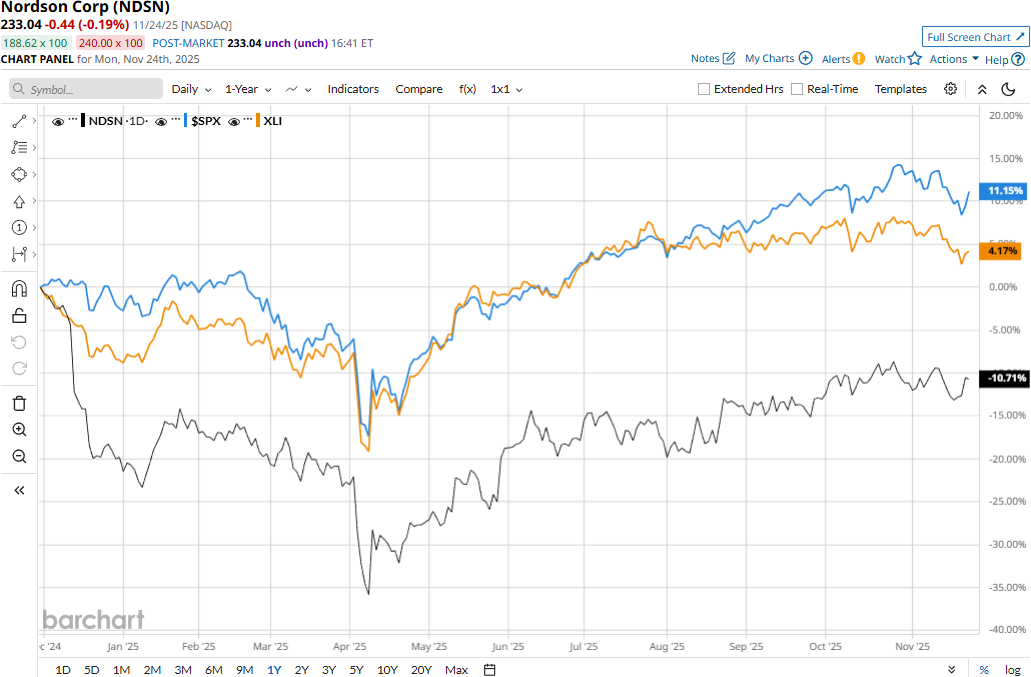Open the Full Screen Chart
The width and height of the screenshot is (1031, 677).
975,37
